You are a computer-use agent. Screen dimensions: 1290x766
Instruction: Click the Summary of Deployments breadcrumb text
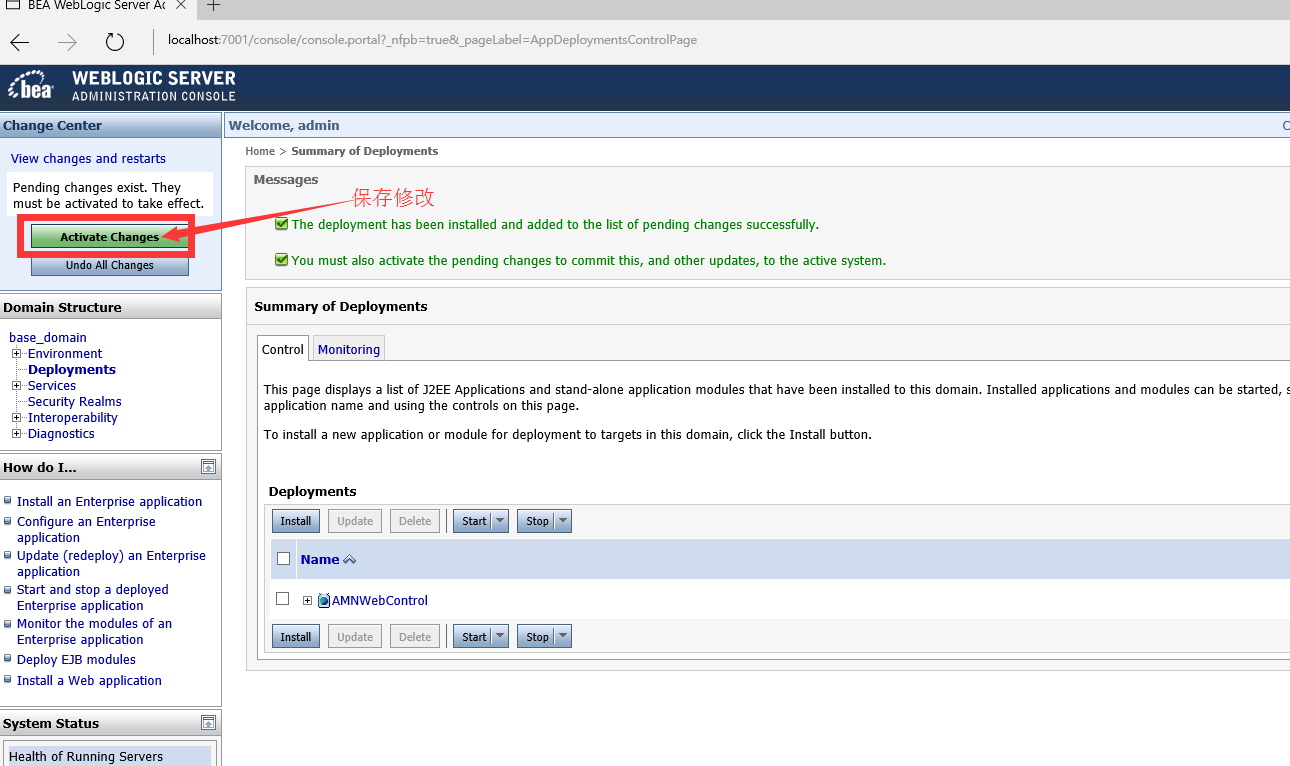tap(365, 151)
